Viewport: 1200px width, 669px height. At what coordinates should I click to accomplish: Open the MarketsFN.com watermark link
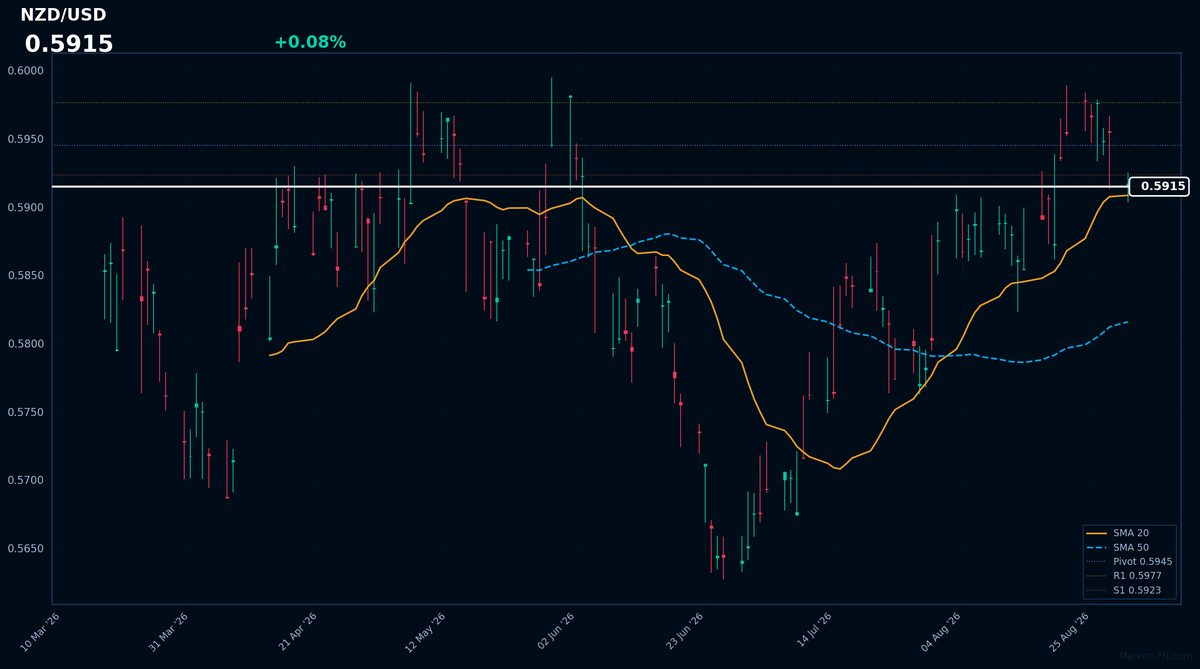(x=1154, y=656)
